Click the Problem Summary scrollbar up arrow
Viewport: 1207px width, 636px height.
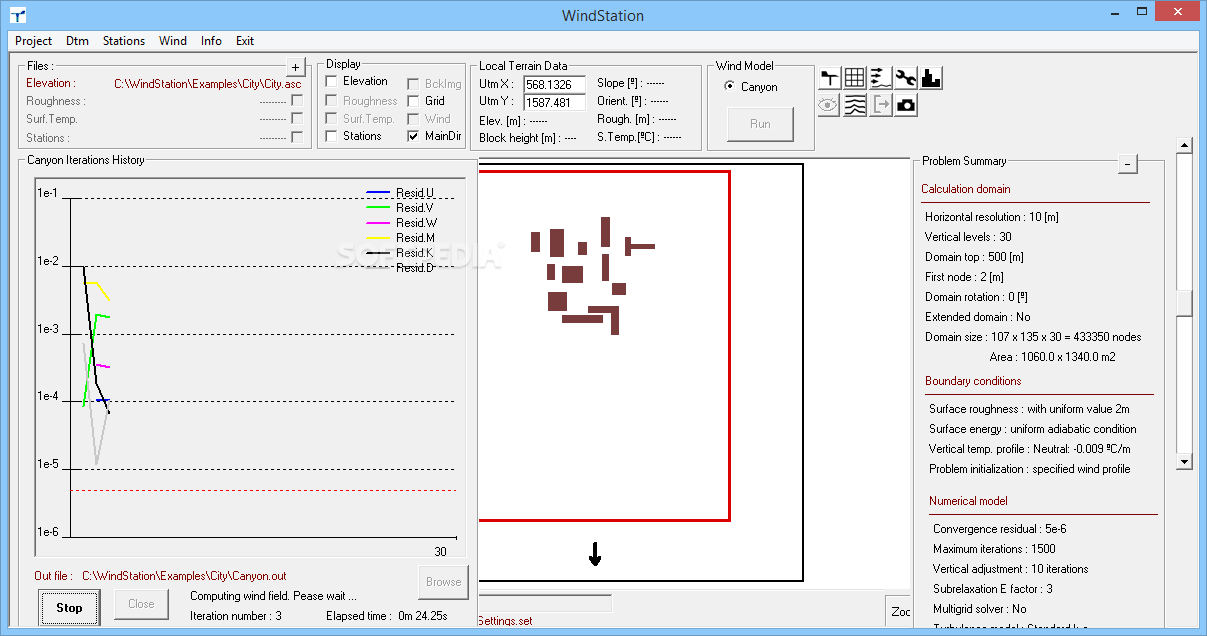tap(1185, 147)
